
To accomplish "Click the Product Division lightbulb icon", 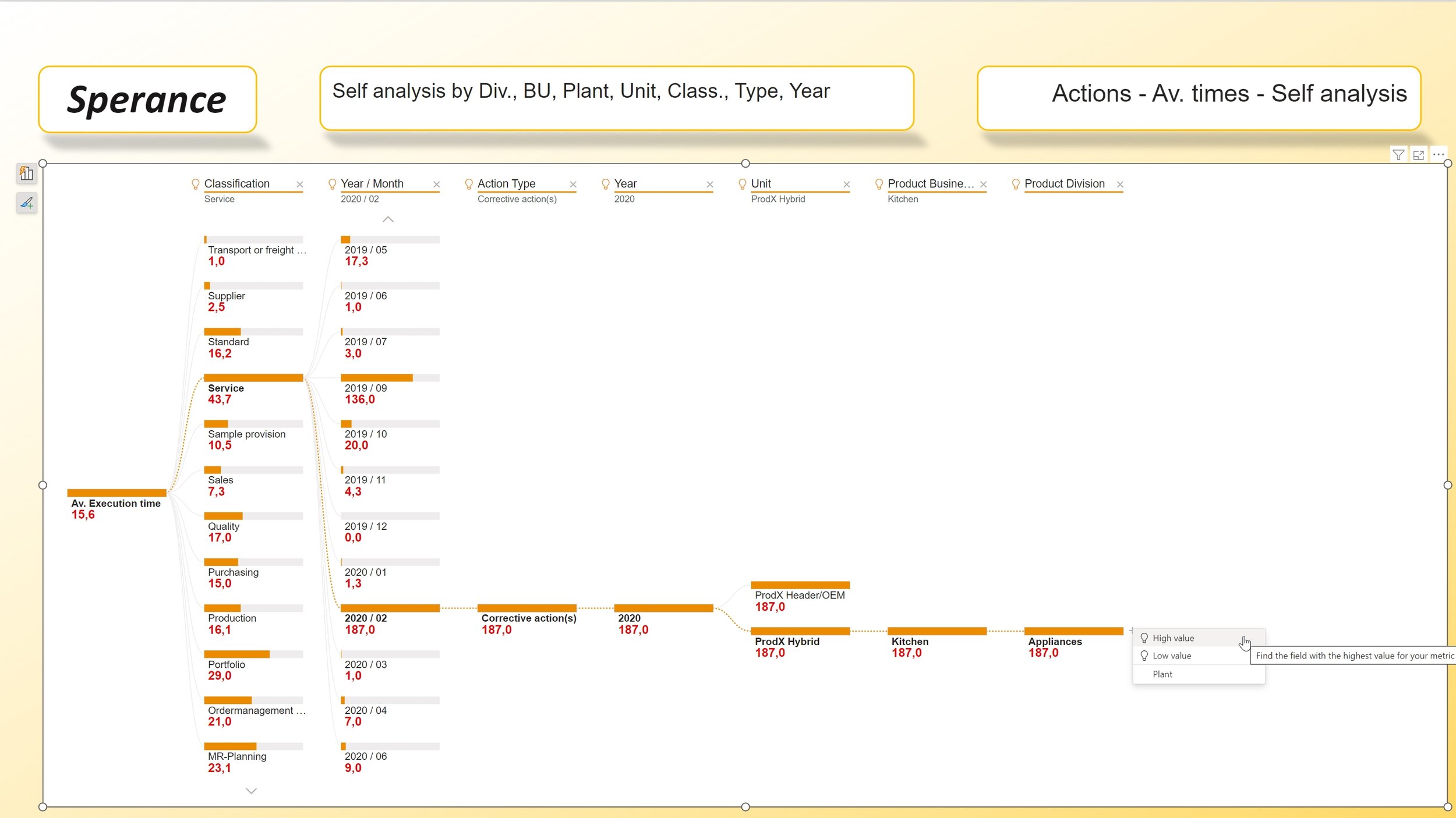I will tap(1016, 184).
